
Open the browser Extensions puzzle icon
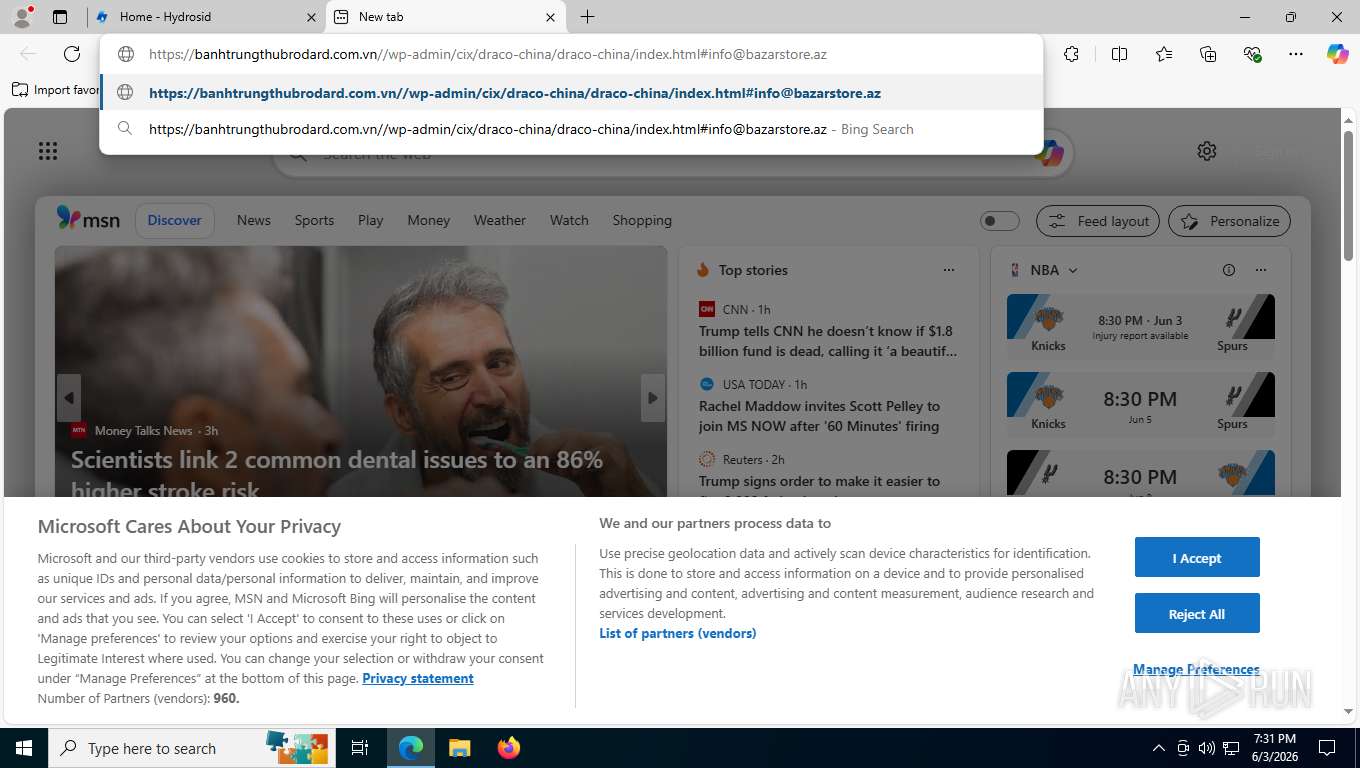coord(1072,54)
